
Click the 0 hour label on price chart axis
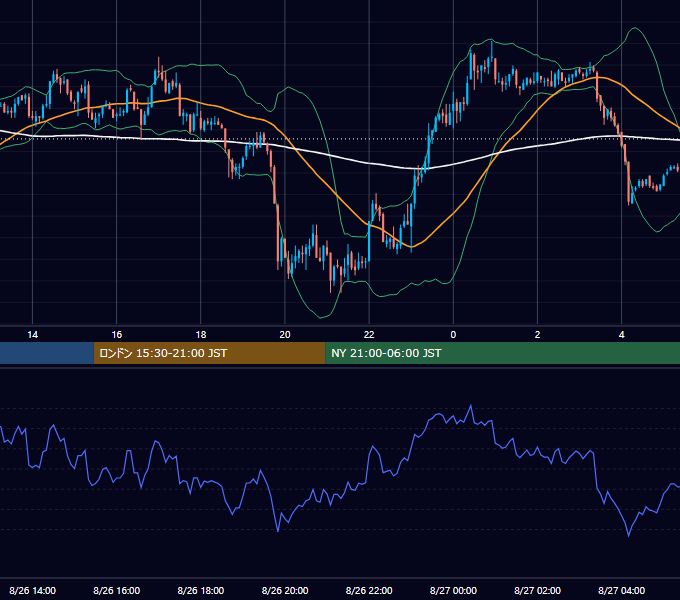[453, 335]
